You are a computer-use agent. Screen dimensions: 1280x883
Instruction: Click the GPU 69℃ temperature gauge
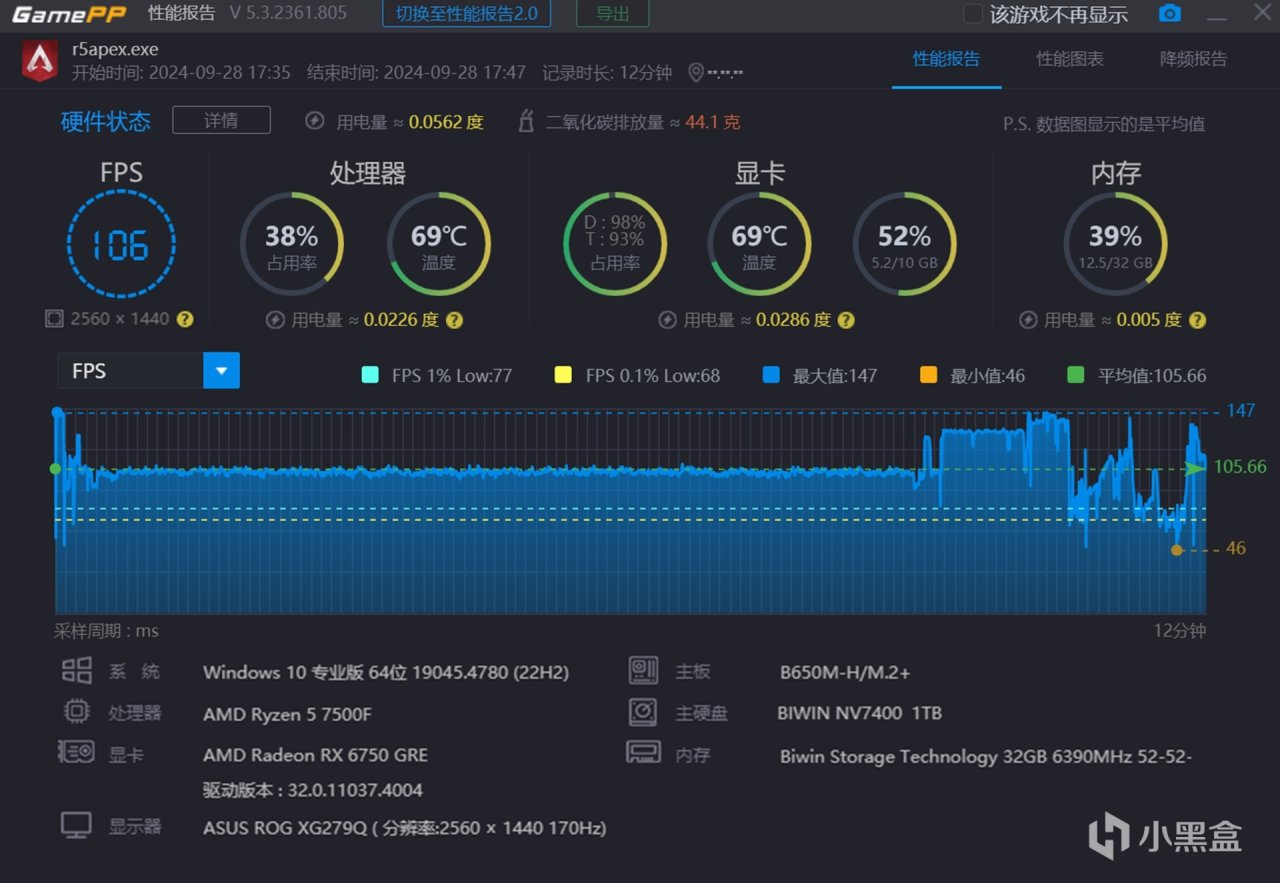pos(759,244)
